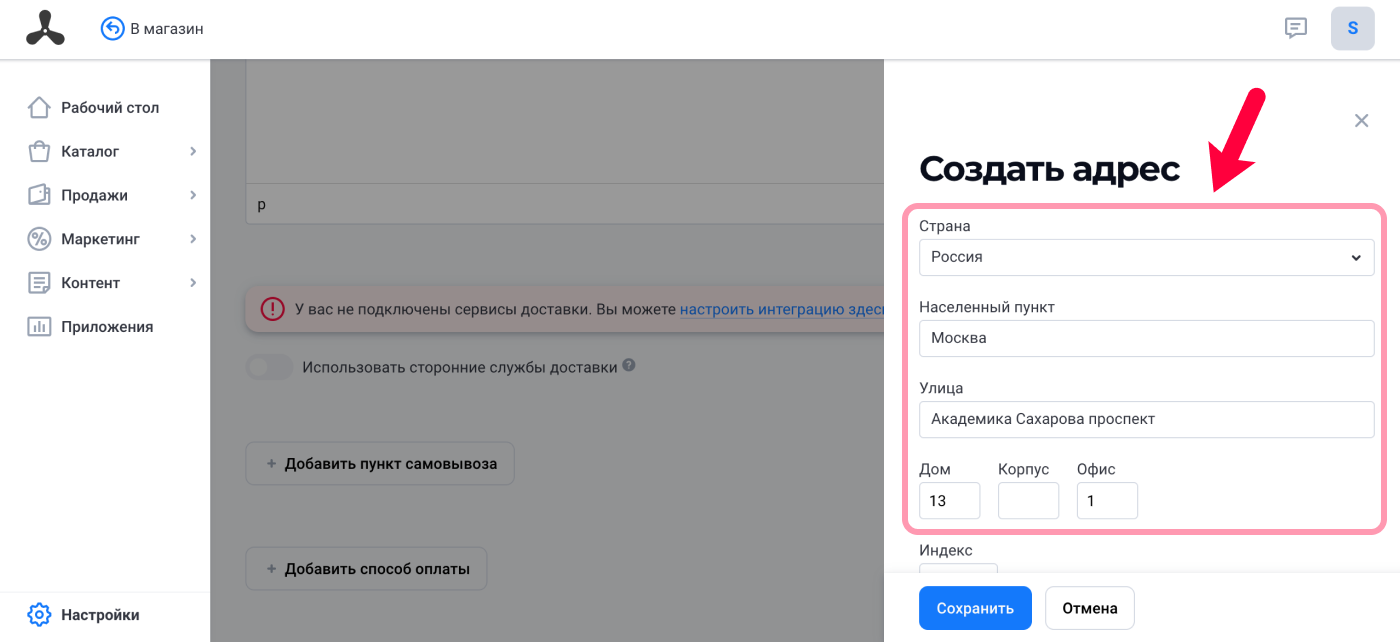Click the back arrow icon beside В магазин
Image resolution: width=1400 pixels, height=642 pixels.
tap(112, 29)
